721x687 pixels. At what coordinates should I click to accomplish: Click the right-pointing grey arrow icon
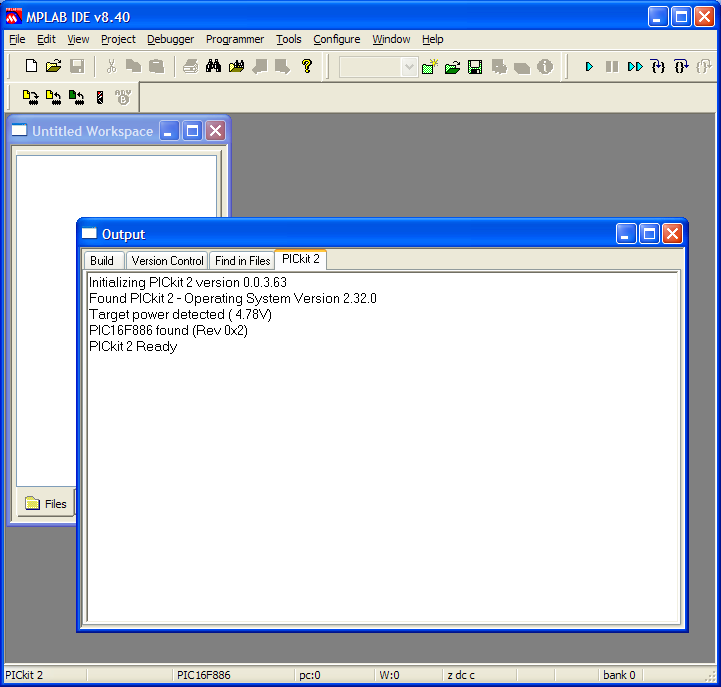282,66
